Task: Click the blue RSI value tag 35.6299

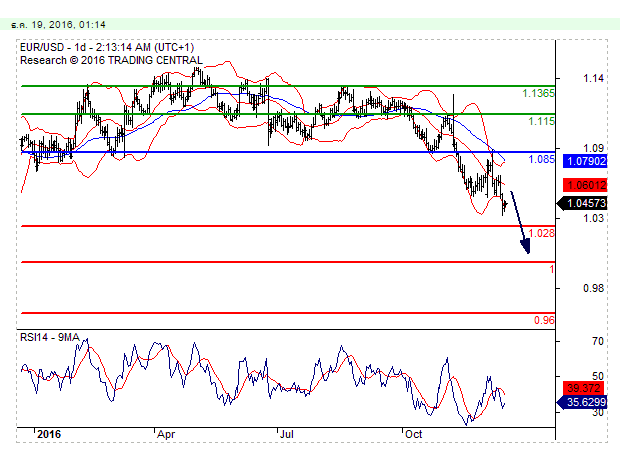Action: [582, 402]
